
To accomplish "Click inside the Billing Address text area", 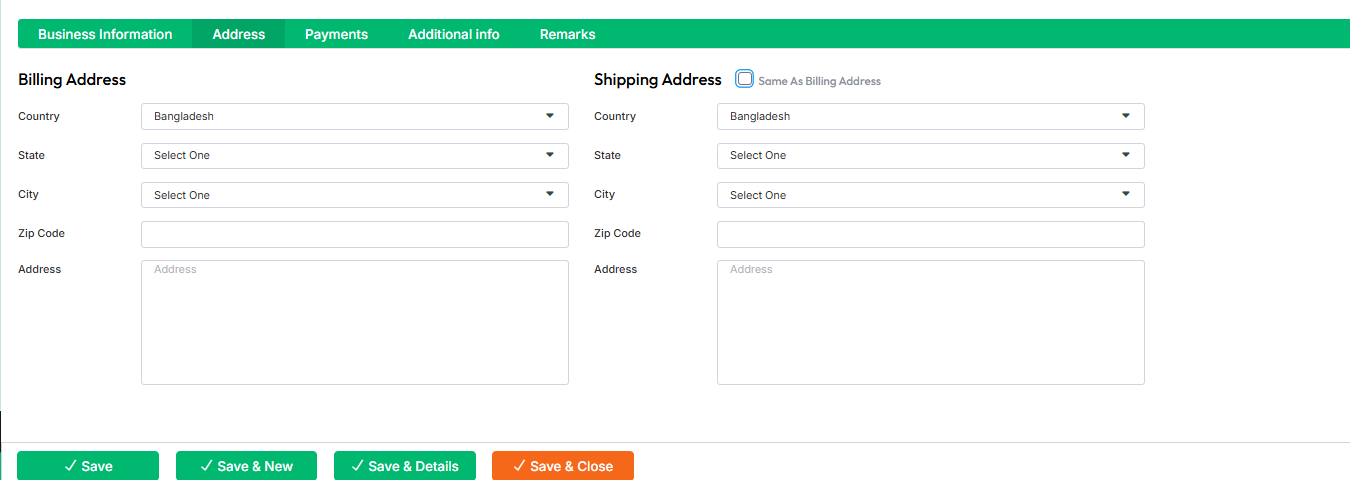I will point(355,322).
